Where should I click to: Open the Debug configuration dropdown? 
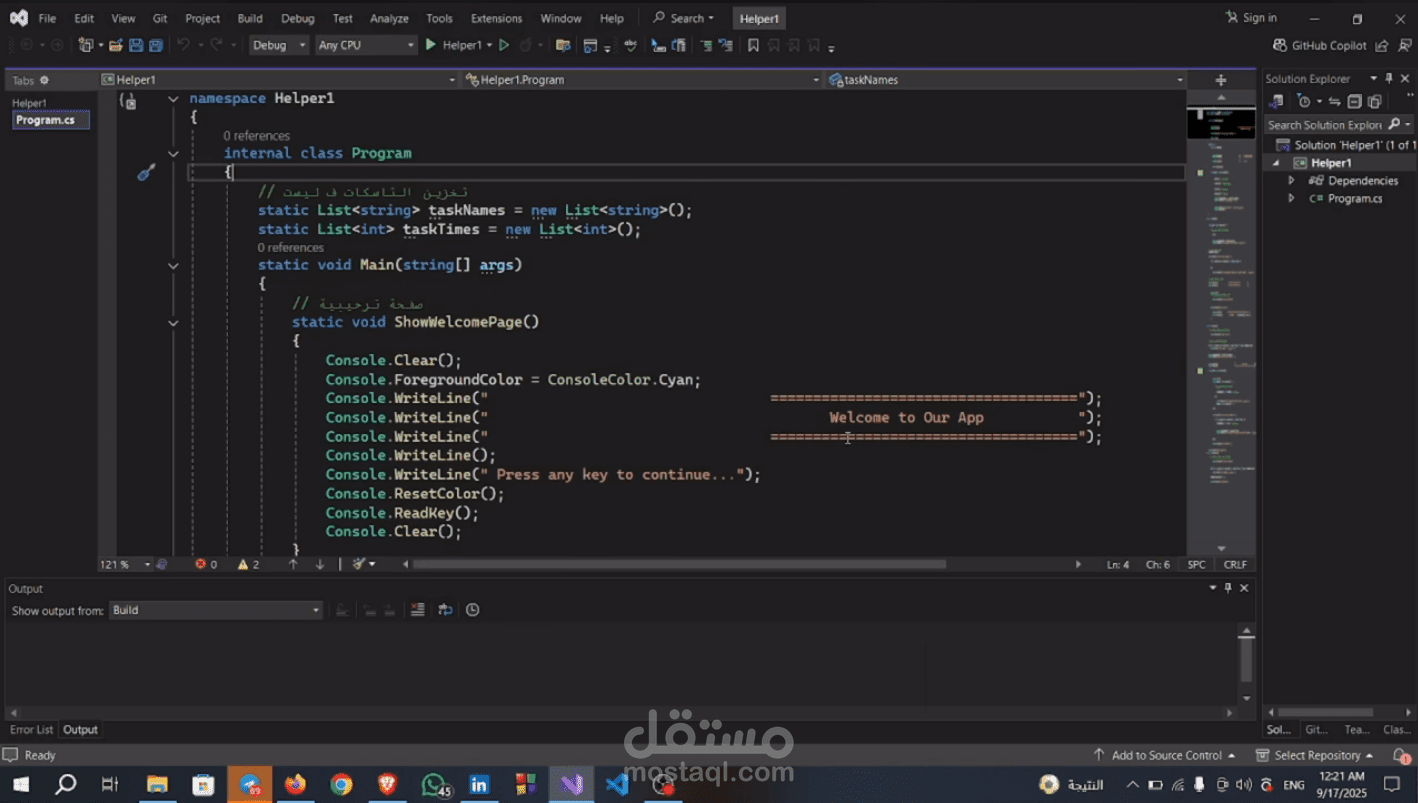point(278,45)
